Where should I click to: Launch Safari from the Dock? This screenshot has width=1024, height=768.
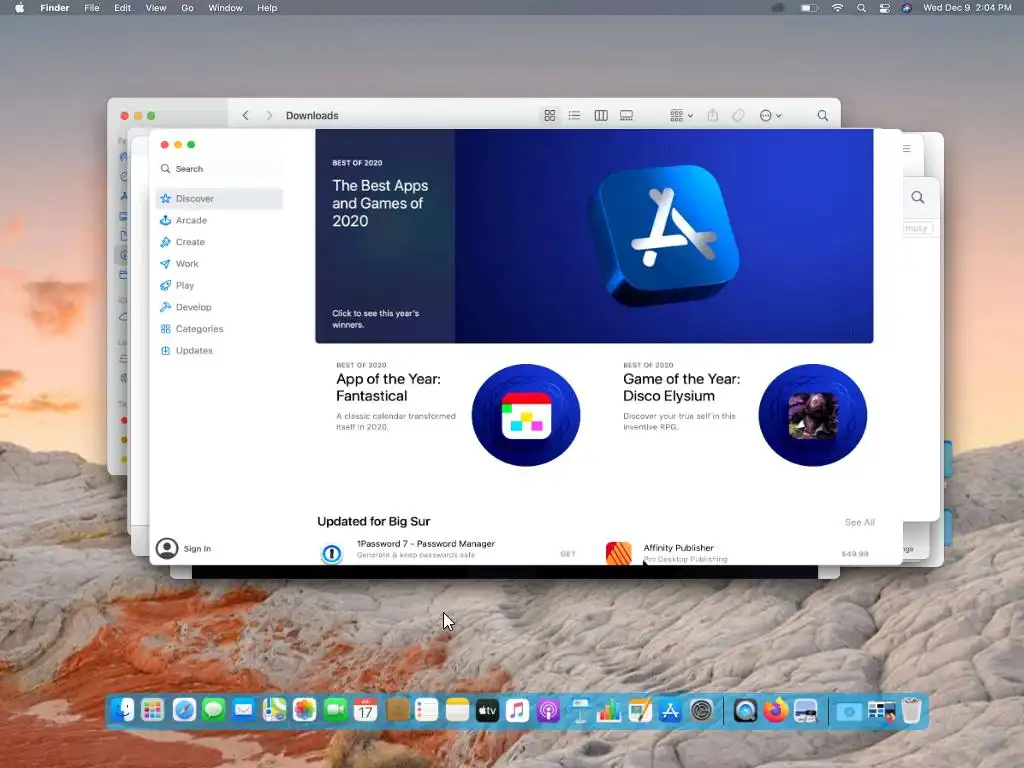click(x=184, y=711)
